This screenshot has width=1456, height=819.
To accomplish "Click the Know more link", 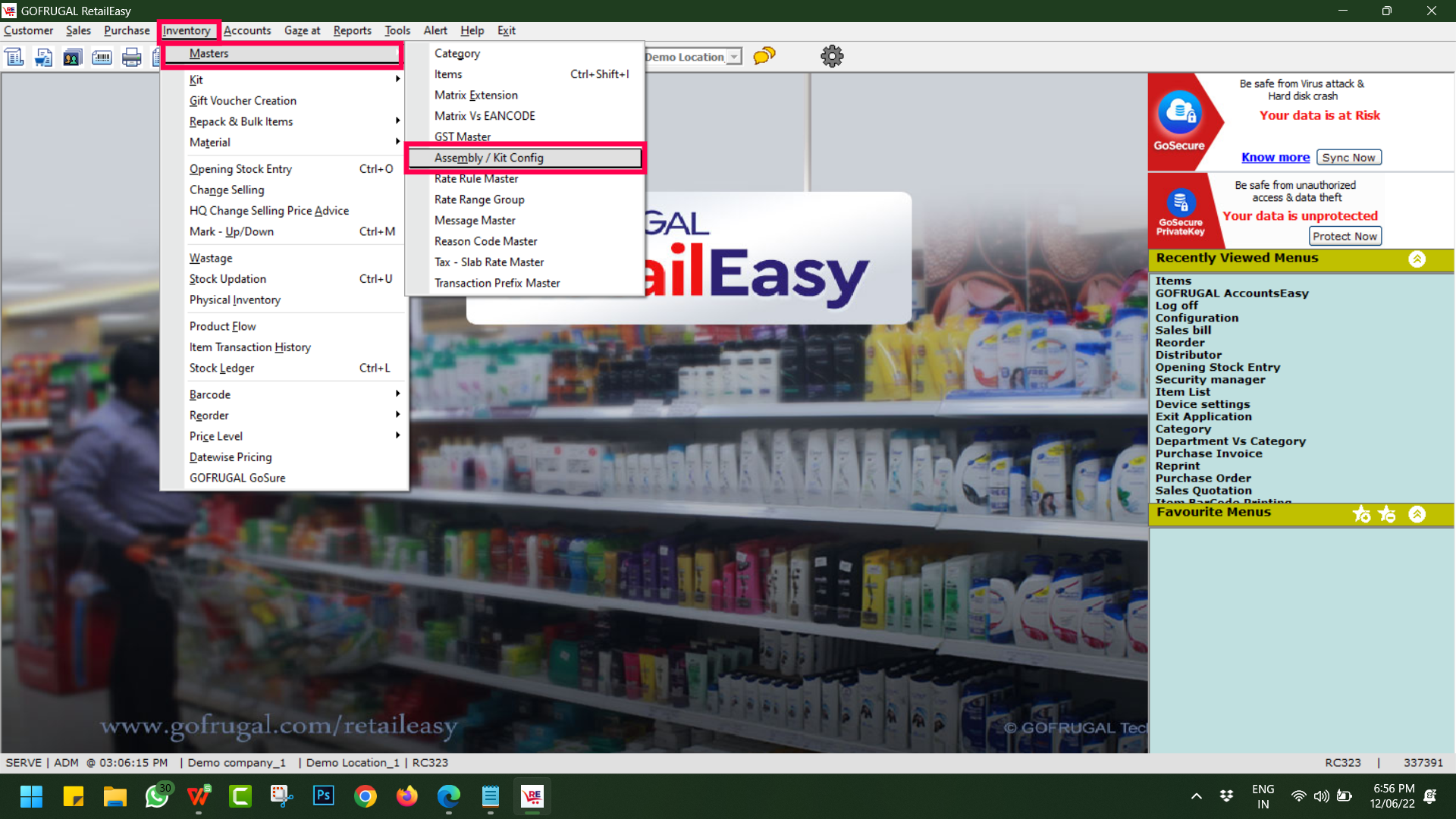I will click(x=1275, y=157).
